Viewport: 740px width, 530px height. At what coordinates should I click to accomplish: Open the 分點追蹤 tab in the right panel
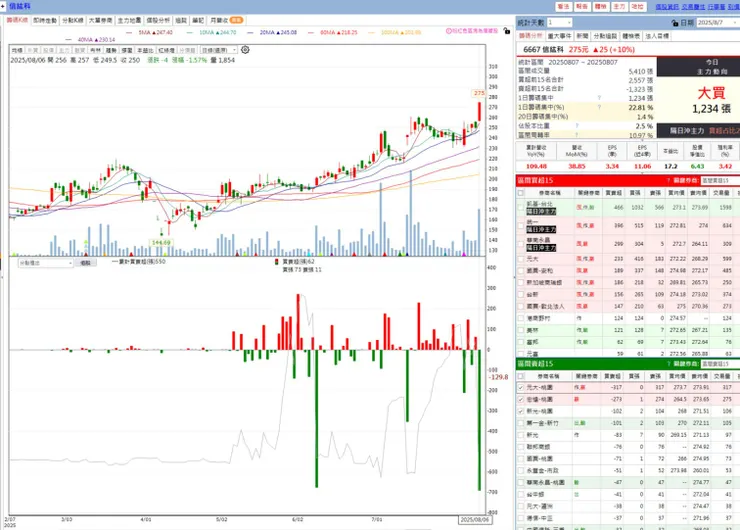605,36
